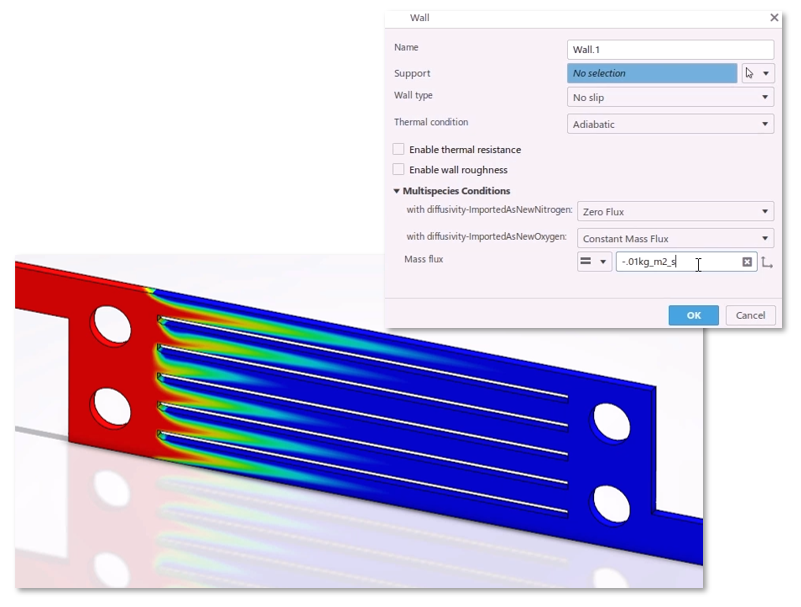The width and height of the screenshot is (801, 607).
Task: Click the Support selection cursor icon
Action: [751, 73]
